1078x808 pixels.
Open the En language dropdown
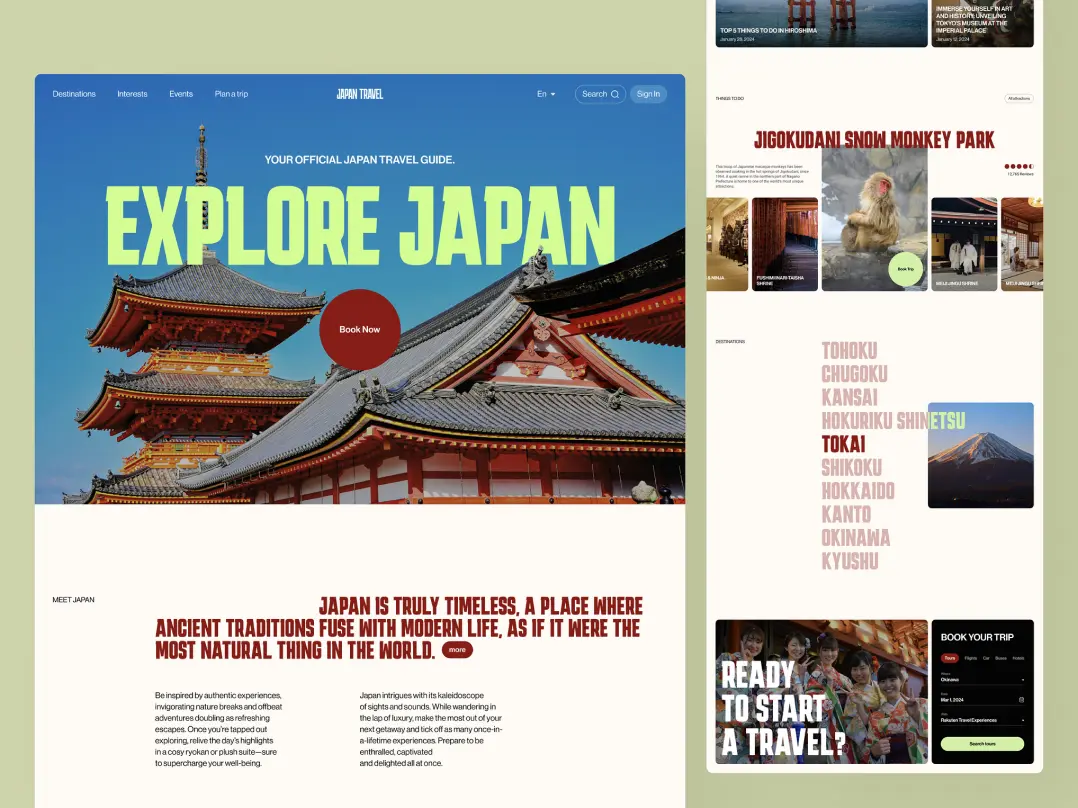coord(545,94)
